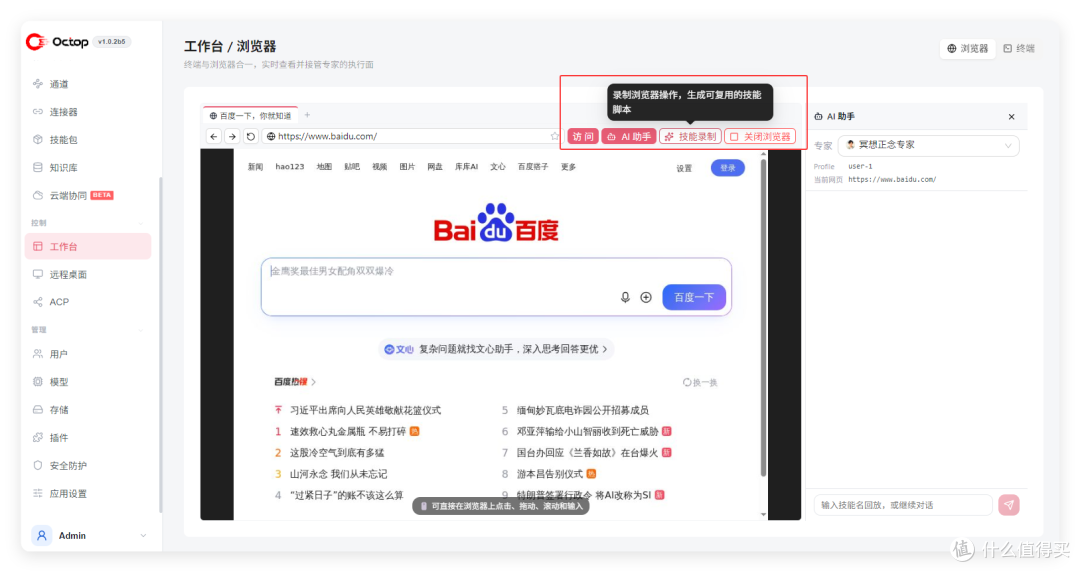
Task: Open hao123 link on Baidu
Action: point(289,167)
